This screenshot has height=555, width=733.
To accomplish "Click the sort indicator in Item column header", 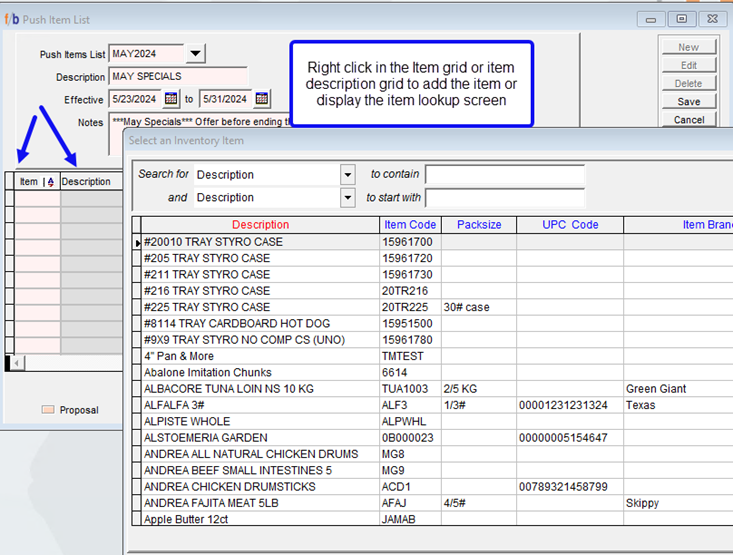I will pyautogui.click(x=51, y=182).
